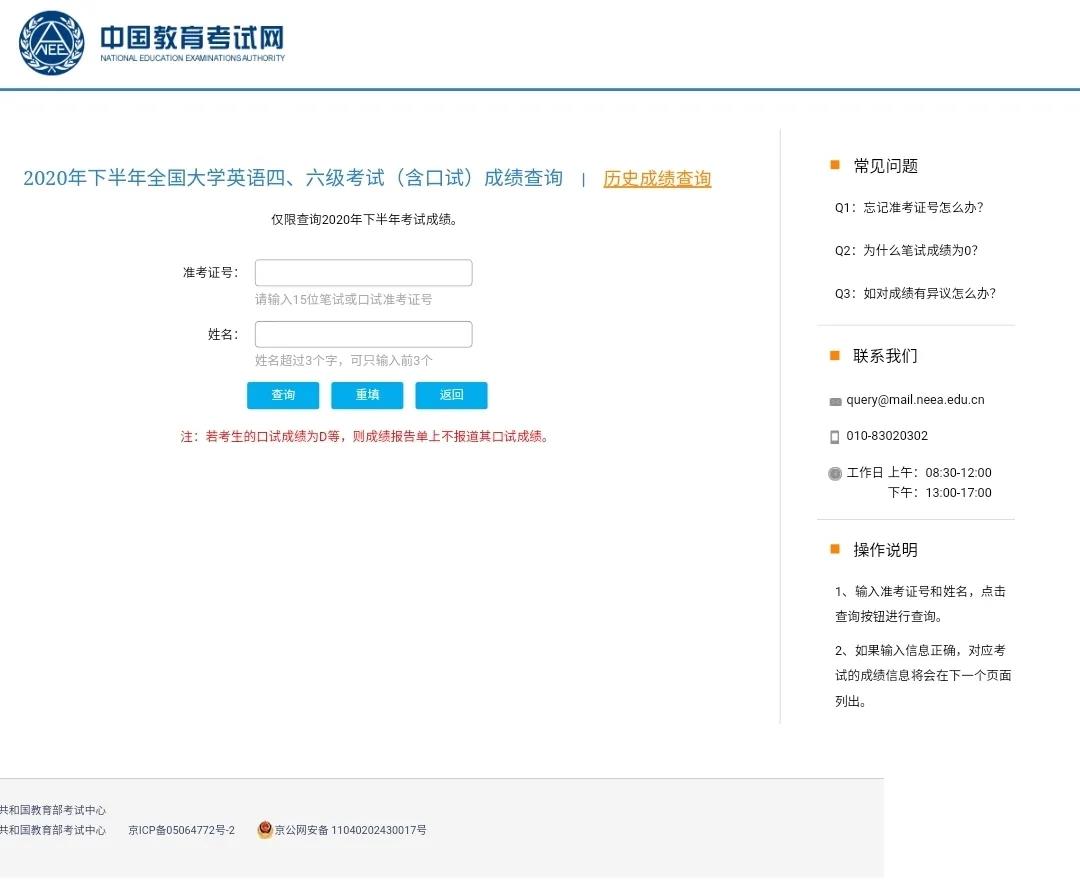The image size is (1080, 889).
Task: Click the orange square beside 常见问题
Action: tap(835, 165)
